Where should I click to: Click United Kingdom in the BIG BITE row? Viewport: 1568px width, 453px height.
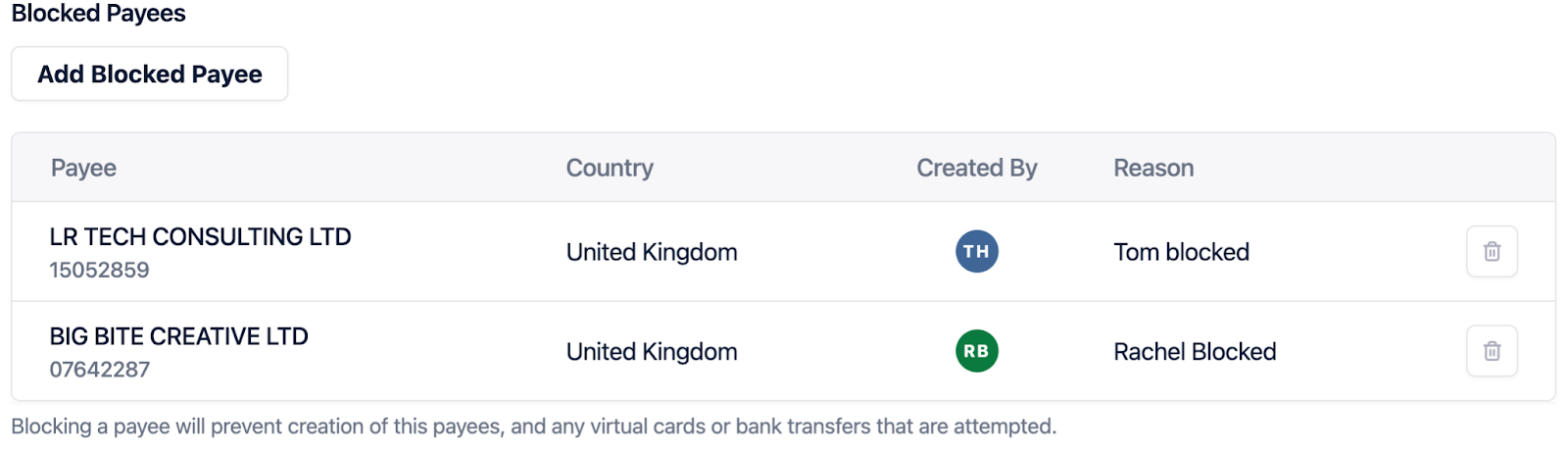tap(651, 352)
